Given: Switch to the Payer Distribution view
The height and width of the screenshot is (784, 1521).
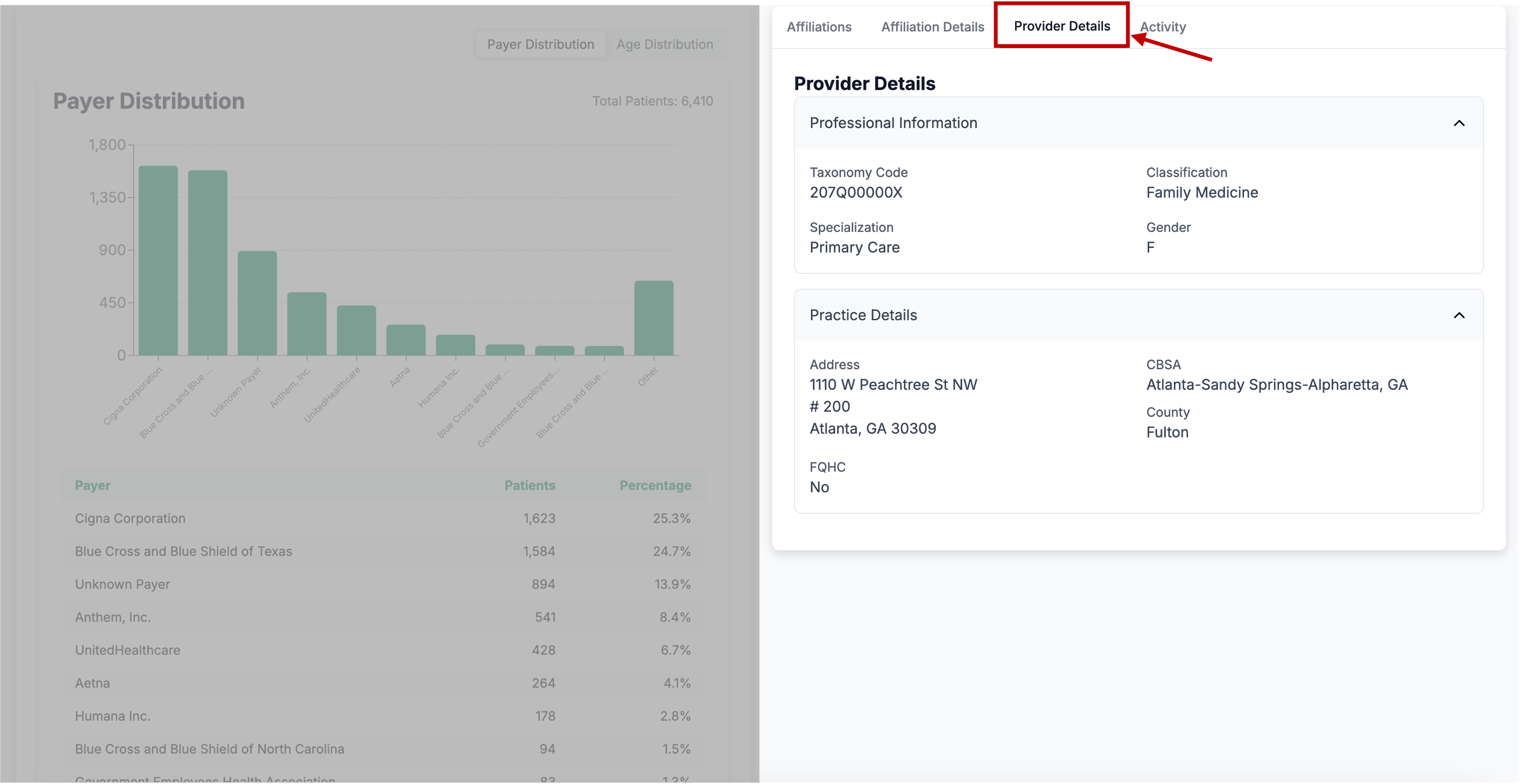Looking at the screenshot, I should click(x=540, y=44).
